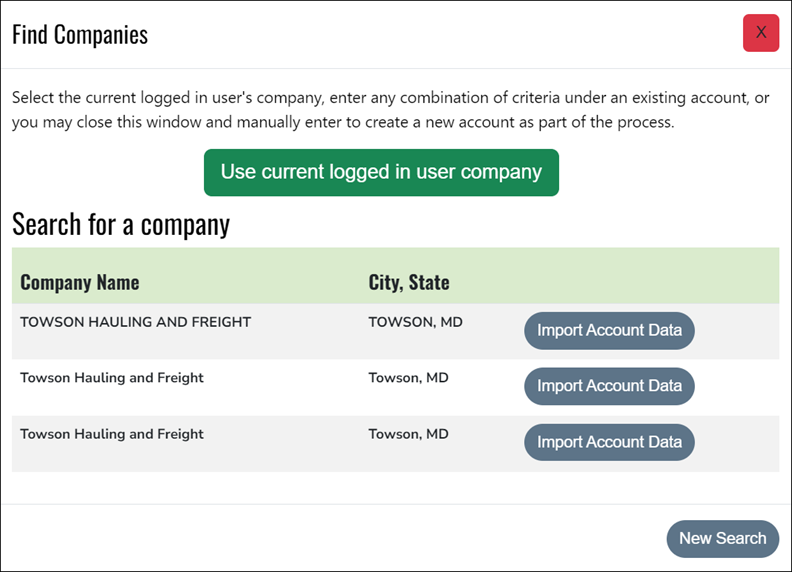Click the City, State column header

pyautogui.click(x=409, y=282)
